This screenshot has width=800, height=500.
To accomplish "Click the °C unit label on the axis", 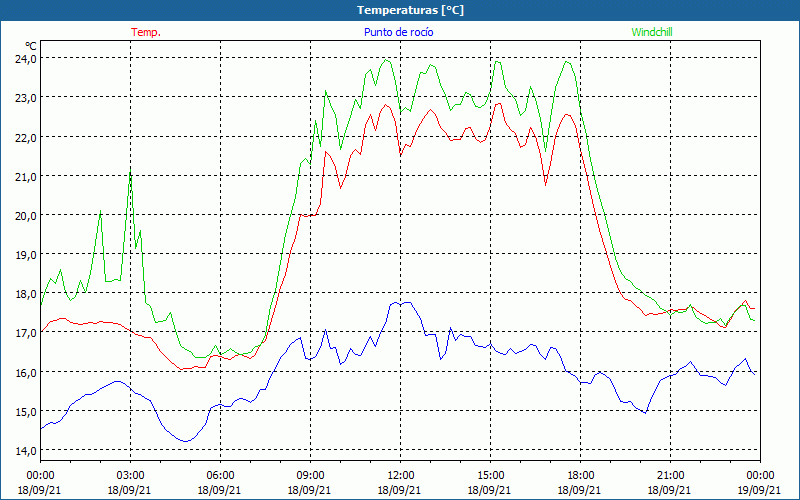I will pyautogui.click(x=30, y=46).
